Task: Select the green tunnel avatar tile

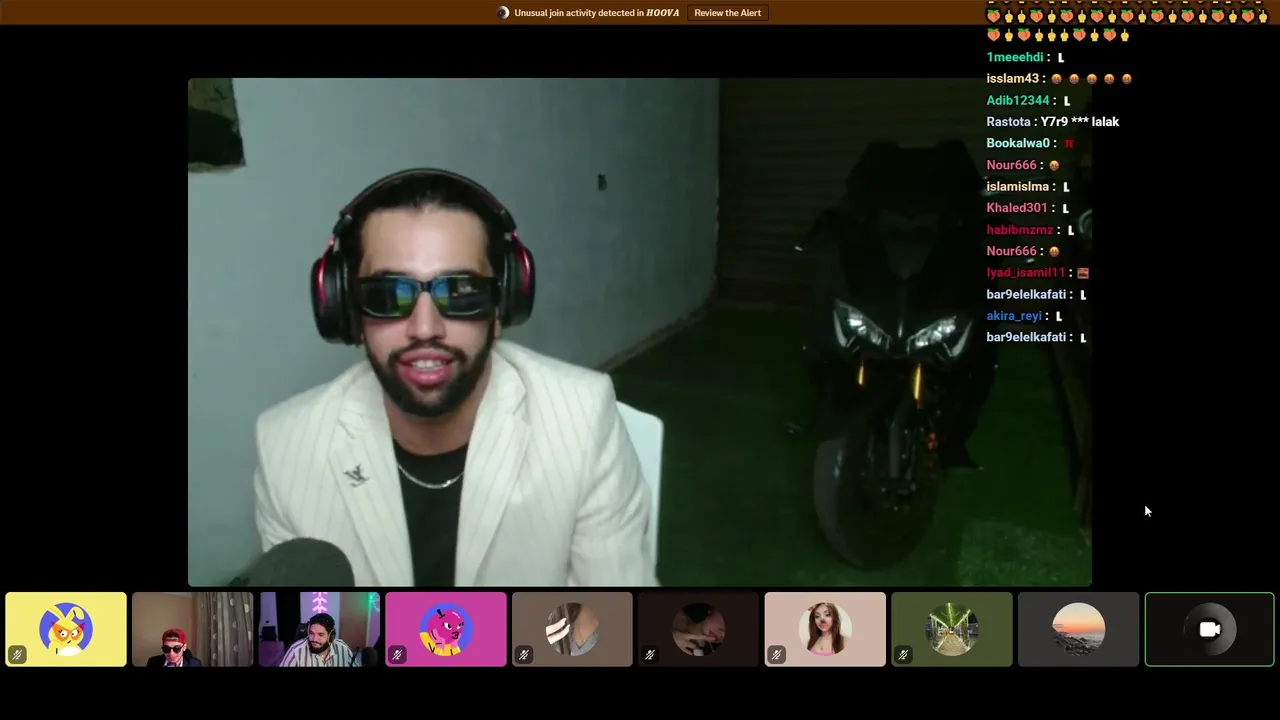Action: [x=952, y=629]
